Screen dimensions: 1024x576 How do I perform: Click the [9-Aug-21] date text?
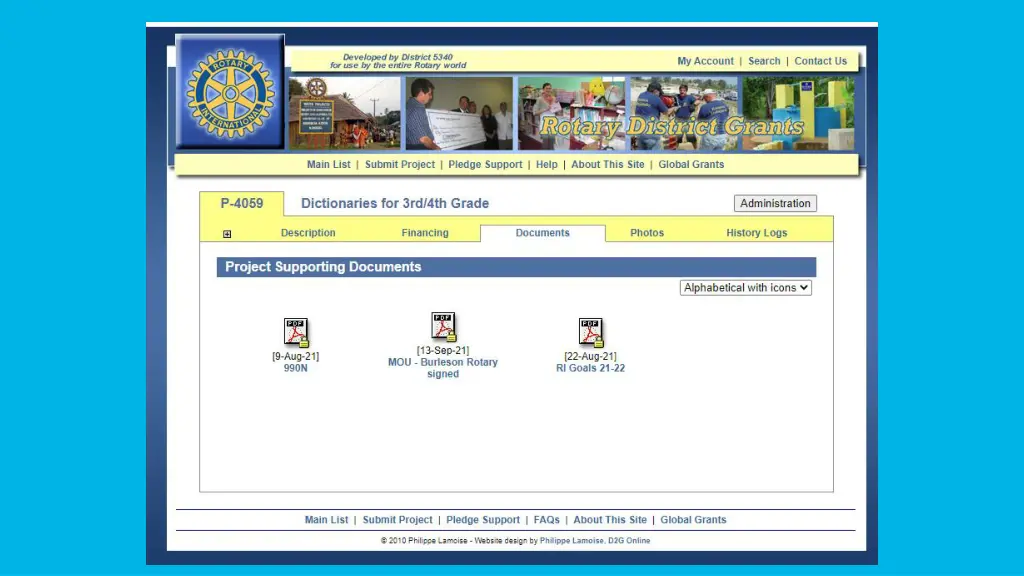tap(295, 357)
